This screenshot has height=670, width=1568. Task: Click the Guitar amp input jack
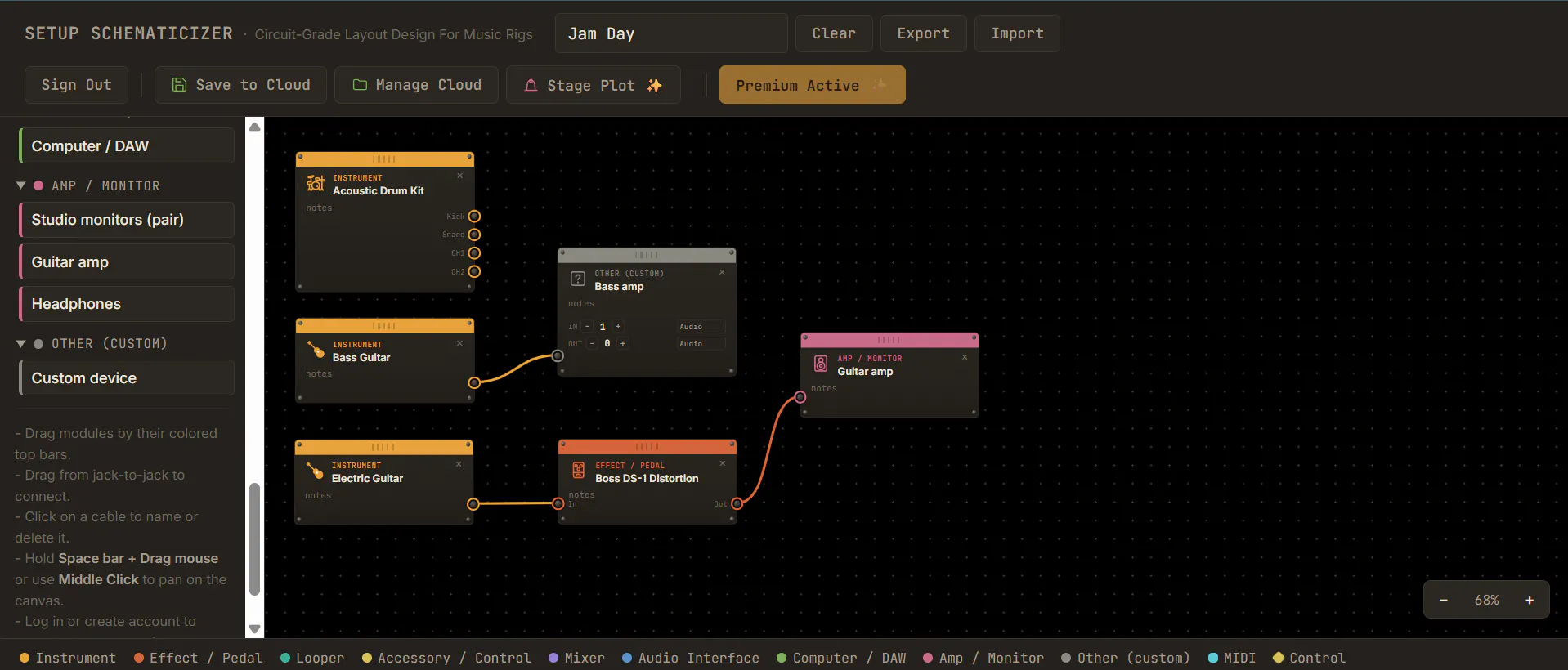click(x=800, y=397)
